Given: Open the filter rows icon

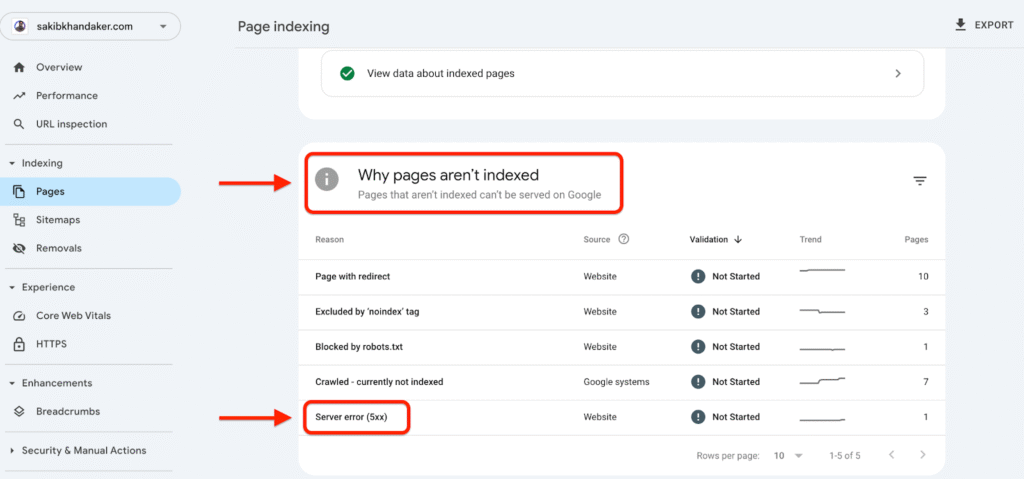Looking at the screenshot, I should (919, 181).
